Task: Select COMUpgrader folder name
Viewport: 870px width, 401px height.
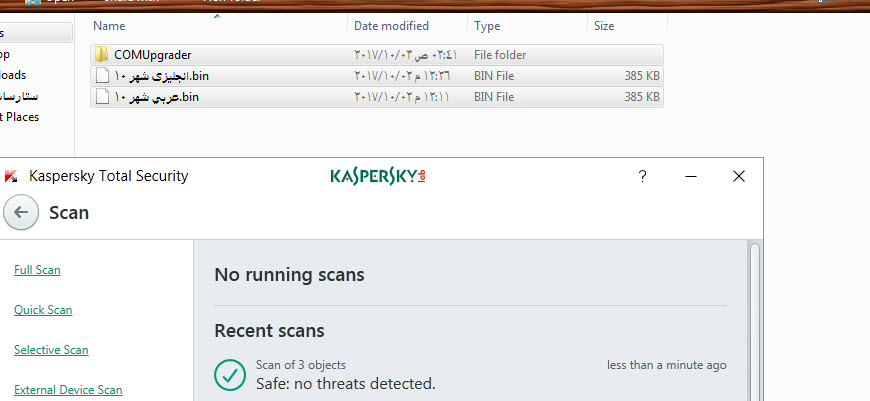Action: coord(153,55)
